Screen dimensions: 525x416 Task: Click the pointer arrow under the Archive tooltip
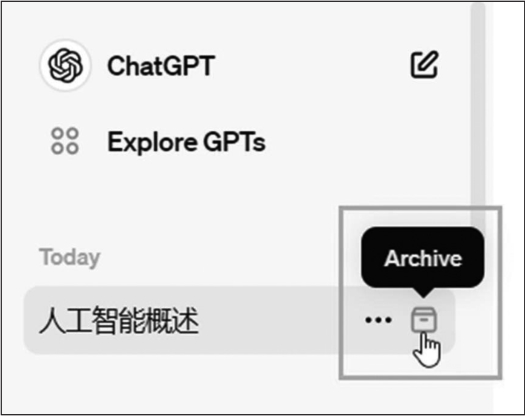click(x=423, y=292)
